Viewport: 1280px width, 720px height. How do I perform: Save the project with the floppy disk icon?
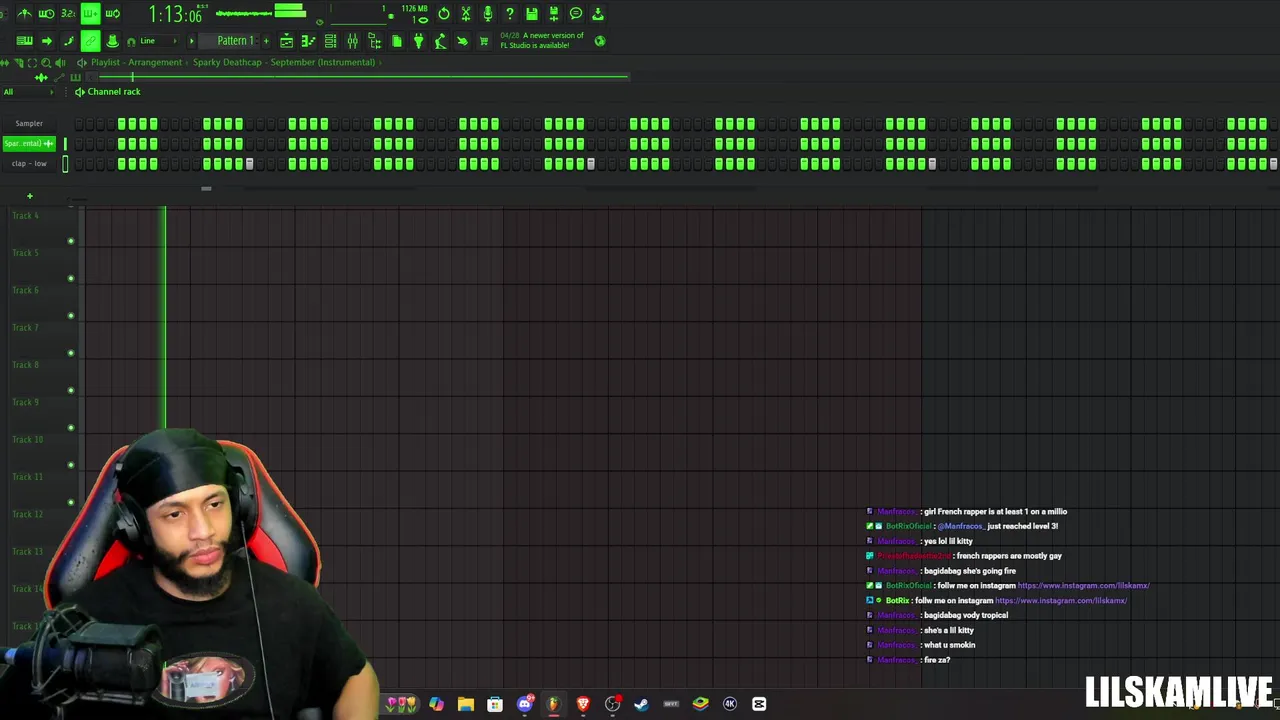tap(532, 14)
